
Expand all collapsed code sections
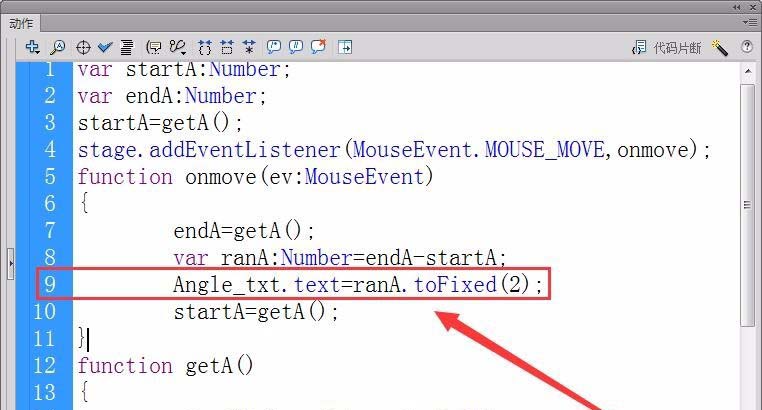point(249,47)
